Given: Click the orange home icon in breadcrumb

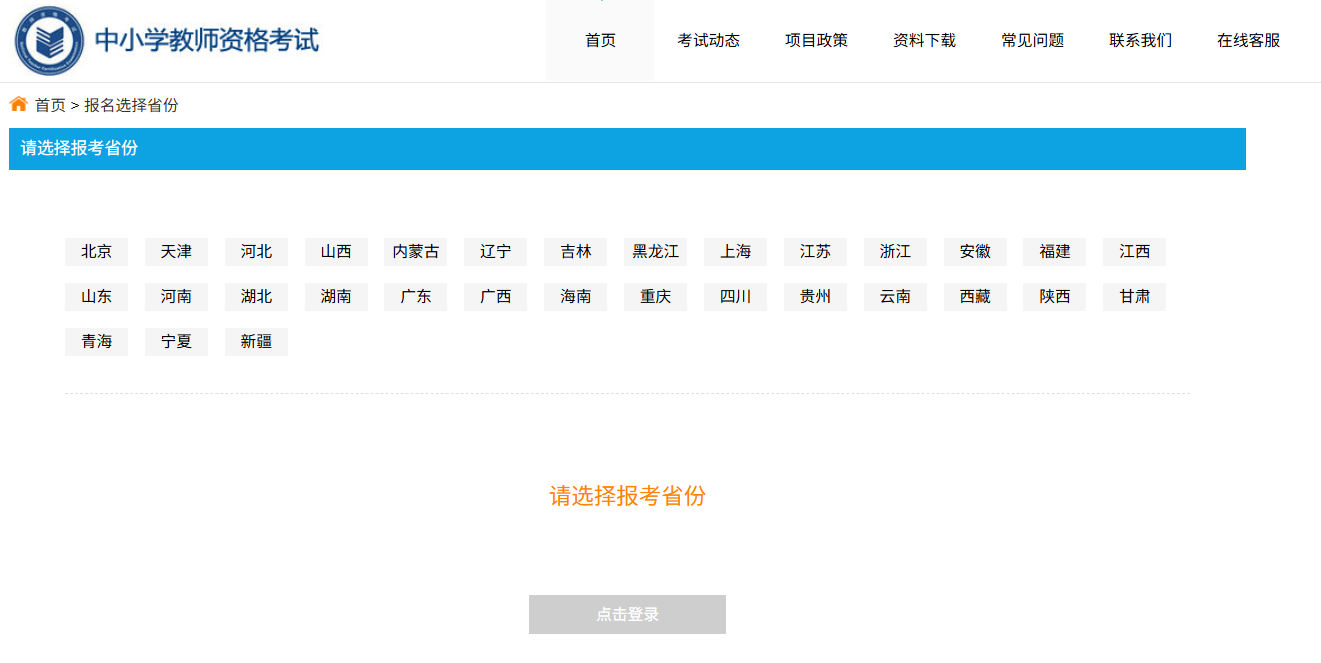Looking at the screenshot, I should point(19,104).
